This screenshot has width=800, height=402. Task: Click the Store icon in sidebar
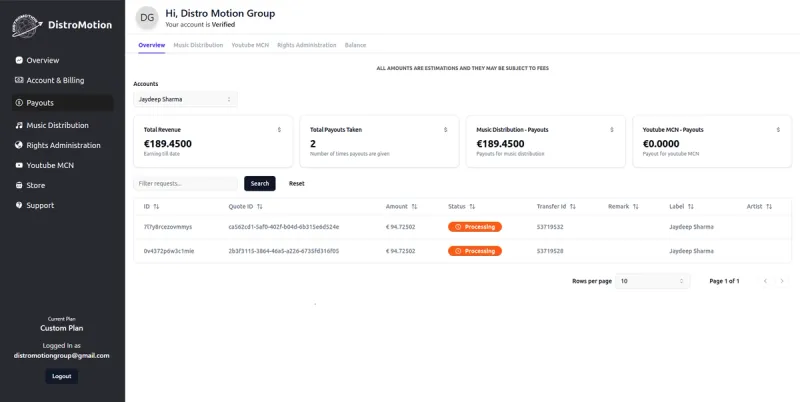point(19,185)
